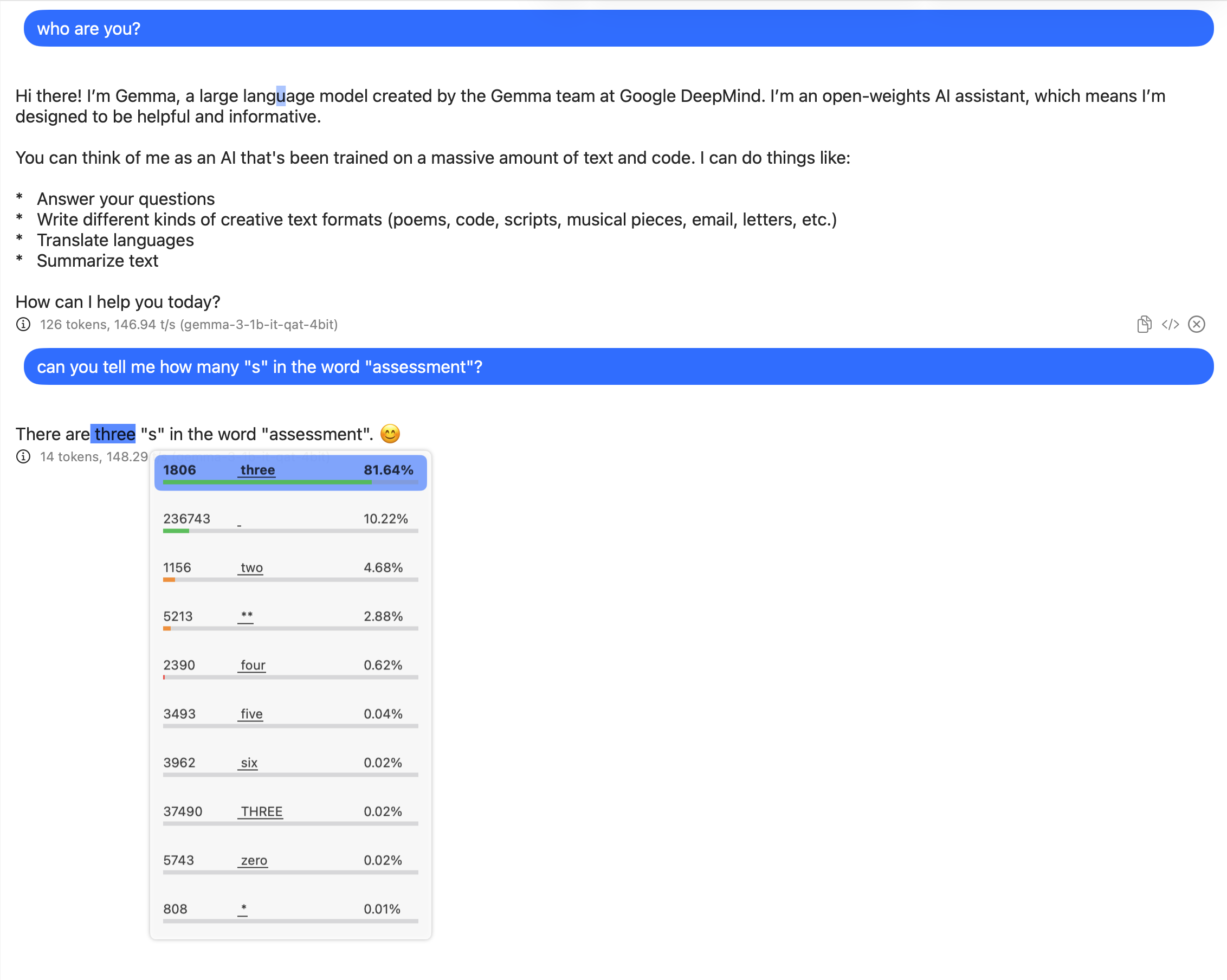The image size is (1227, 980).
Task: Click the 'assessment' question message bubble
Action: coord(618,367)
